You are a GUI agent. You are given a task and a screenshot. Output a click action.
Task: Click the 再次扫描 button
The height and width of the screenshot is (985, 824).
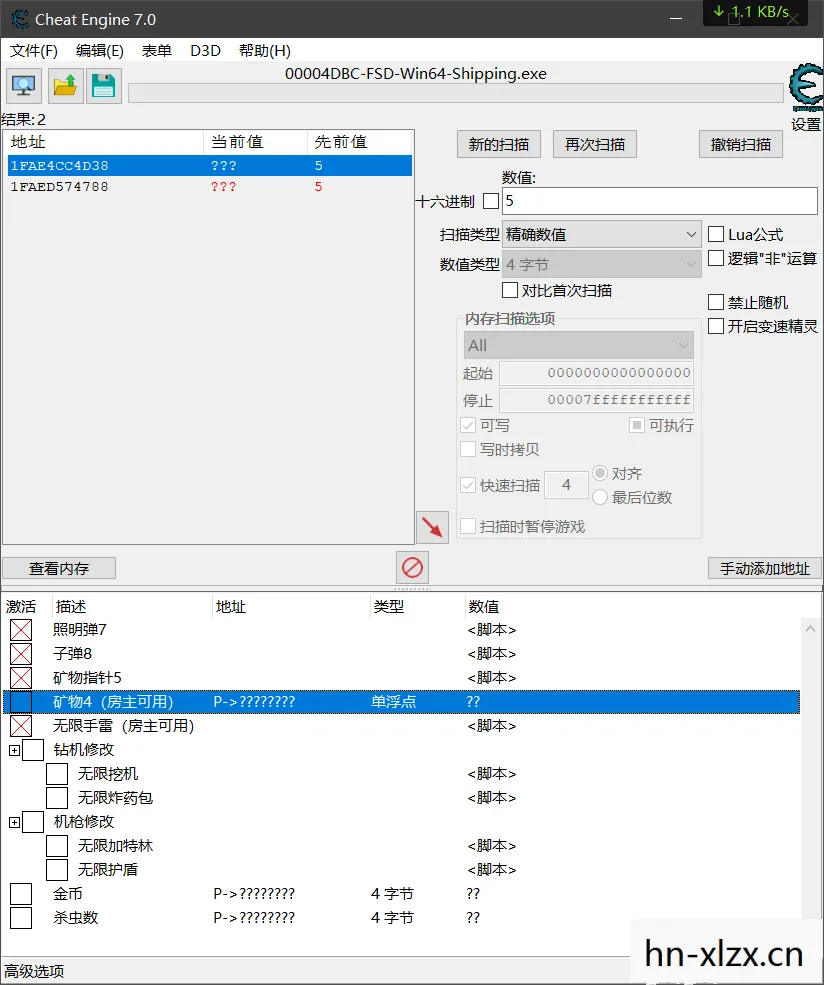pos(595,144)
